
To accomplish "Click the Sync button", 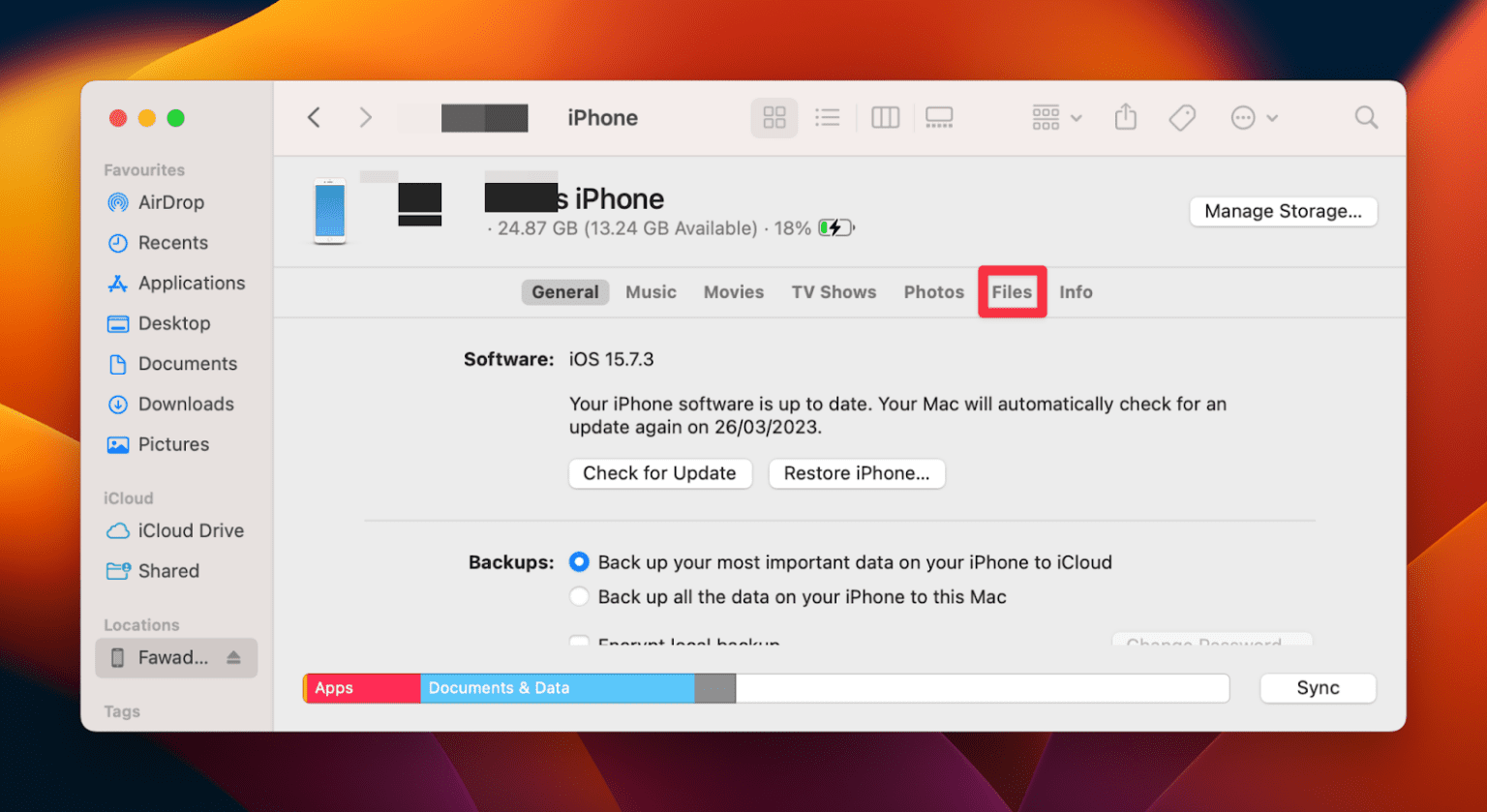I will click(x=1318, y=688).
